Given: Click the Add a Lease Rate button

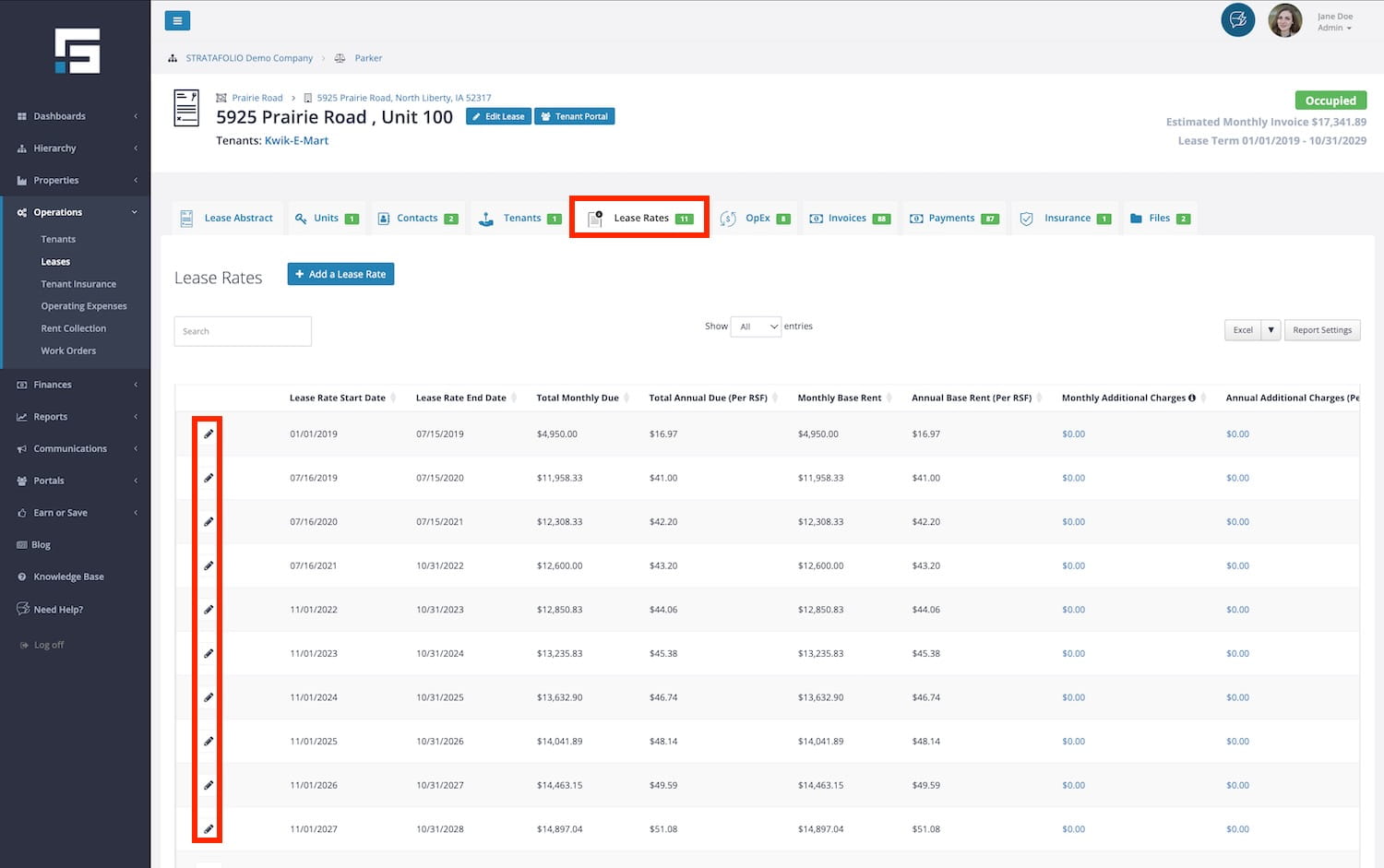Looking at the screenshot, I should [340, 274].
